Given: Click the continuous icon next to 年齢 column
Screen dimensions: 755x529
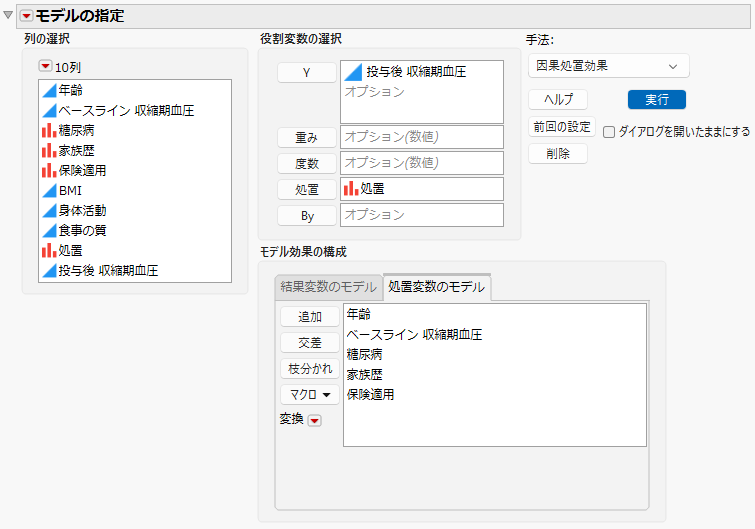Looking at the screenshot, I should (49, 90).
